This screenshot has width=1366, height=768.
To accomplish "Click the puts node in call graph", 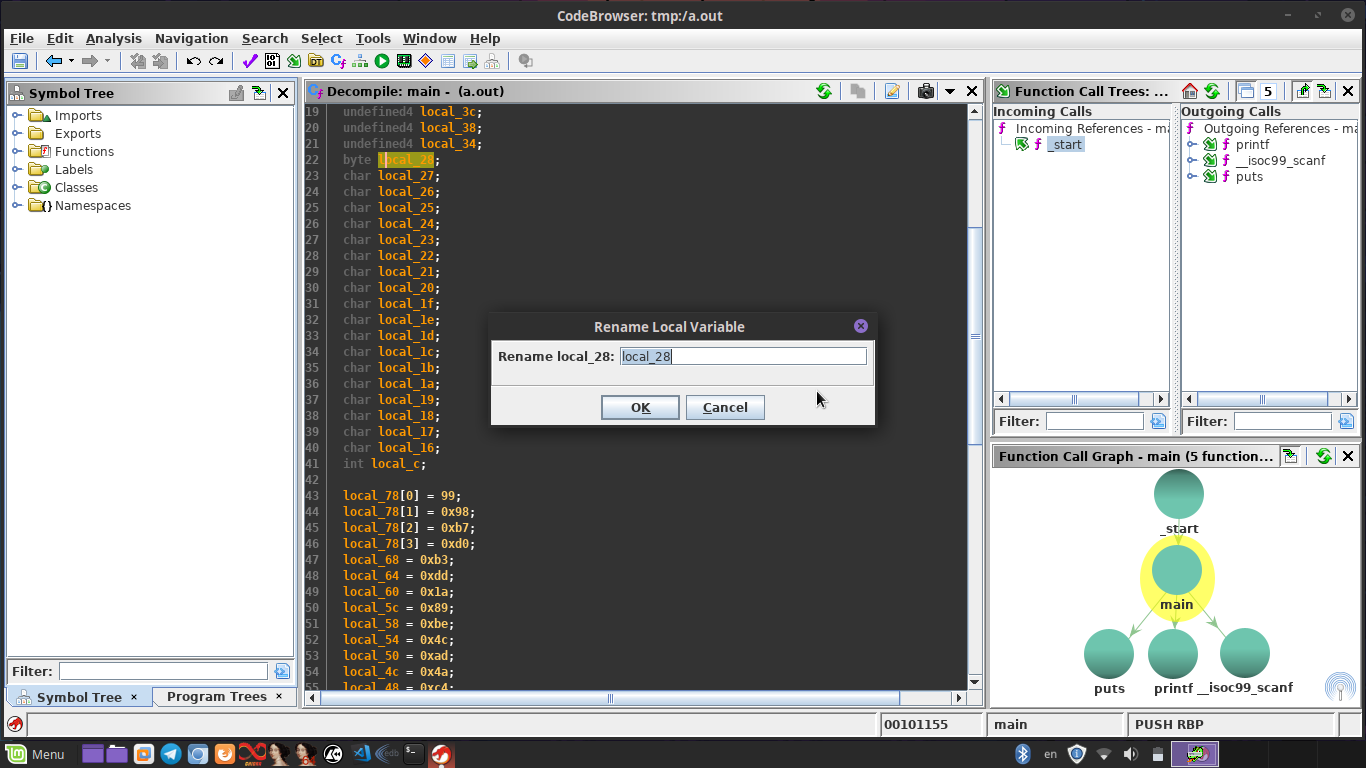I will [1109, 654].
